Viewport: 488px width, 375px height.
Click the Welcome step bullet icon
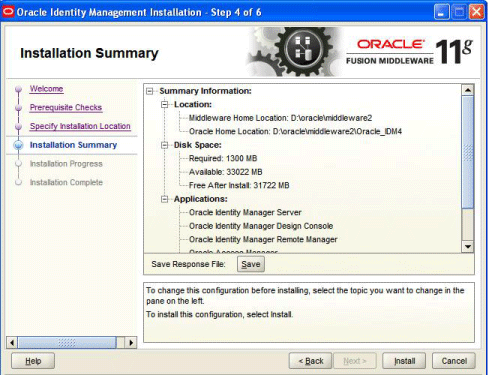19,89
